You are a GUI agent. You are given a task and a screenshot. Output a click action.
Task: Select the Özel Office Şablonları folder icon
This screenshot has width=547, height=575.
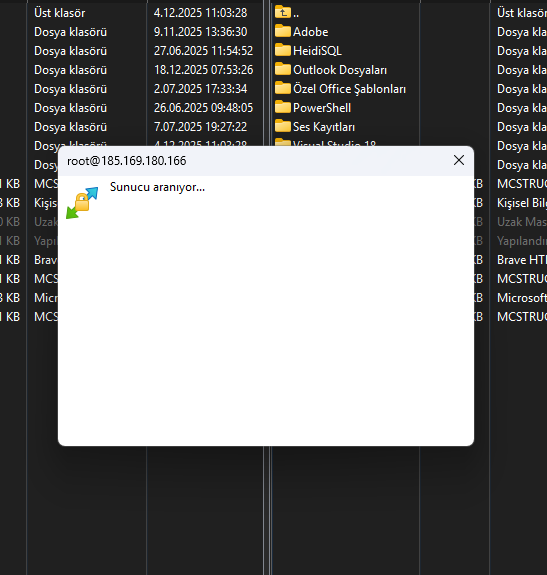pos(283,88)
